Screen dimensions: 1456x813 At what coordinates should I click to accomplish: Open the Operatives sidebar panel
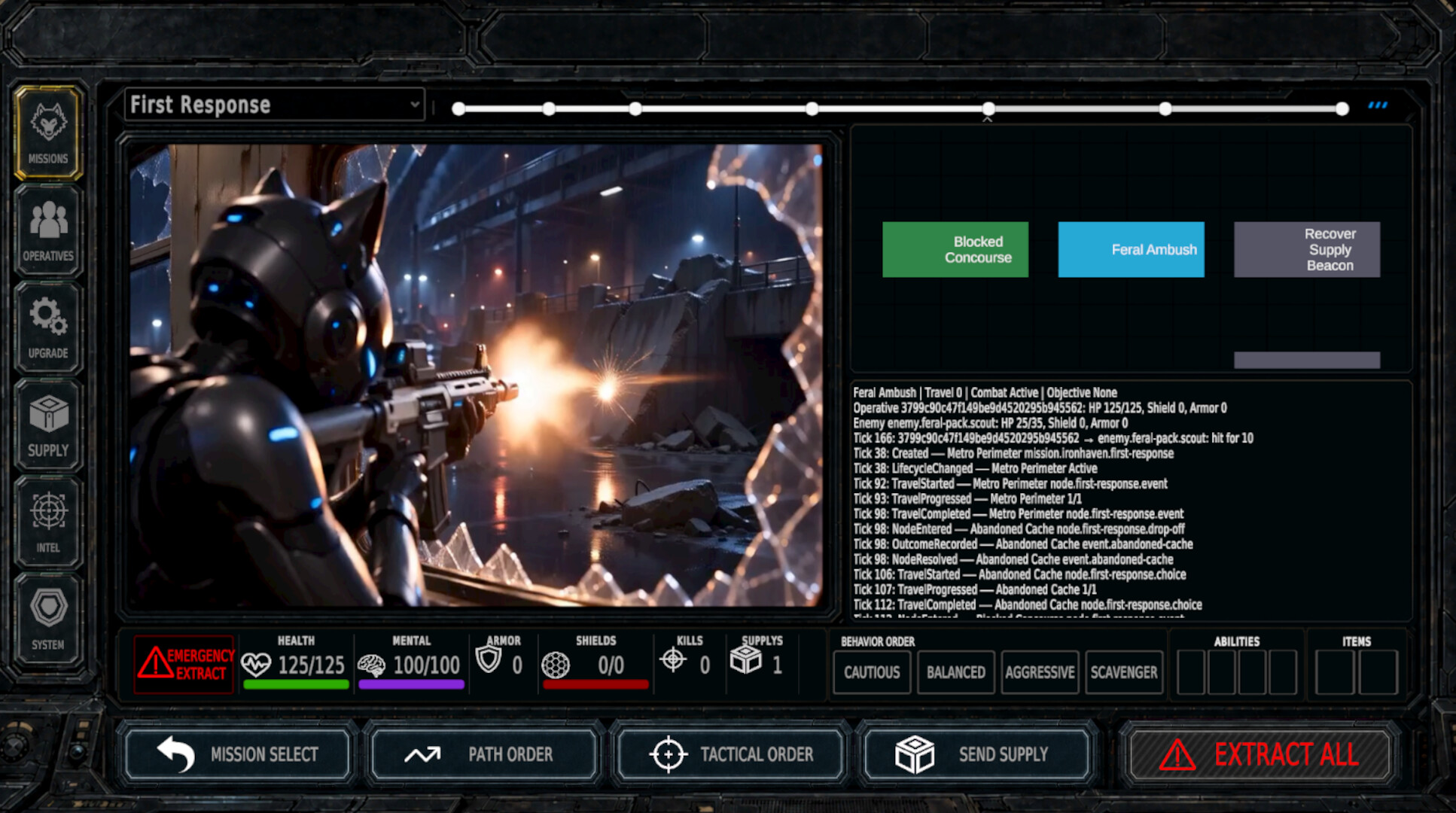coord(48,230)
